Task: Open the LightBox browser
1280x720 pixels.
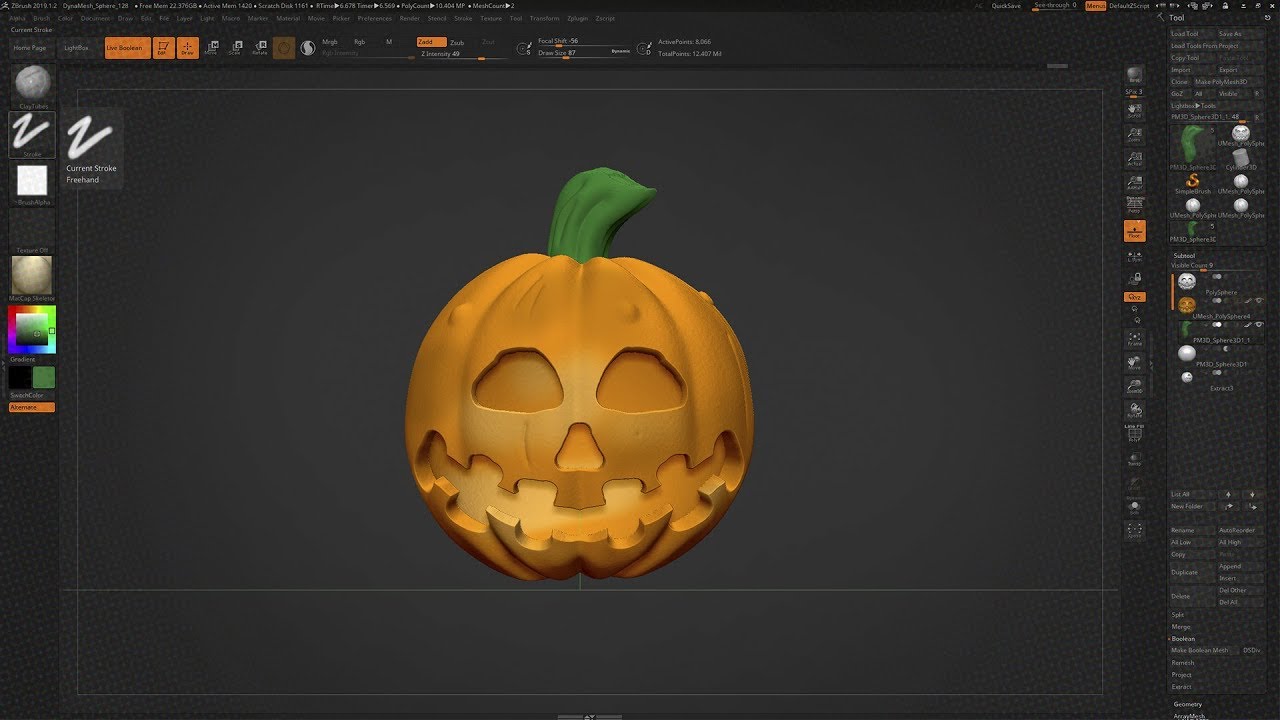Action: point(77,48)
